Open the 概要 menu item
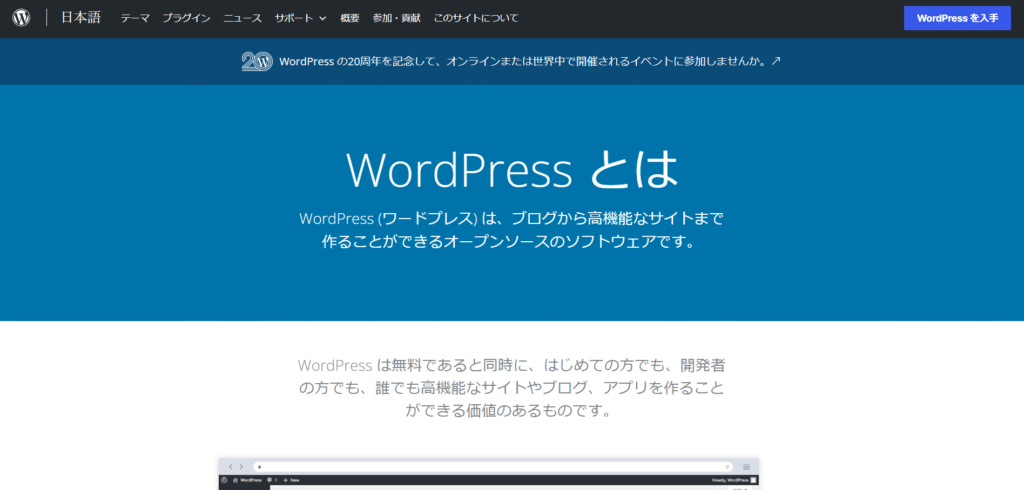1024x490 pixels. (349, 18)
